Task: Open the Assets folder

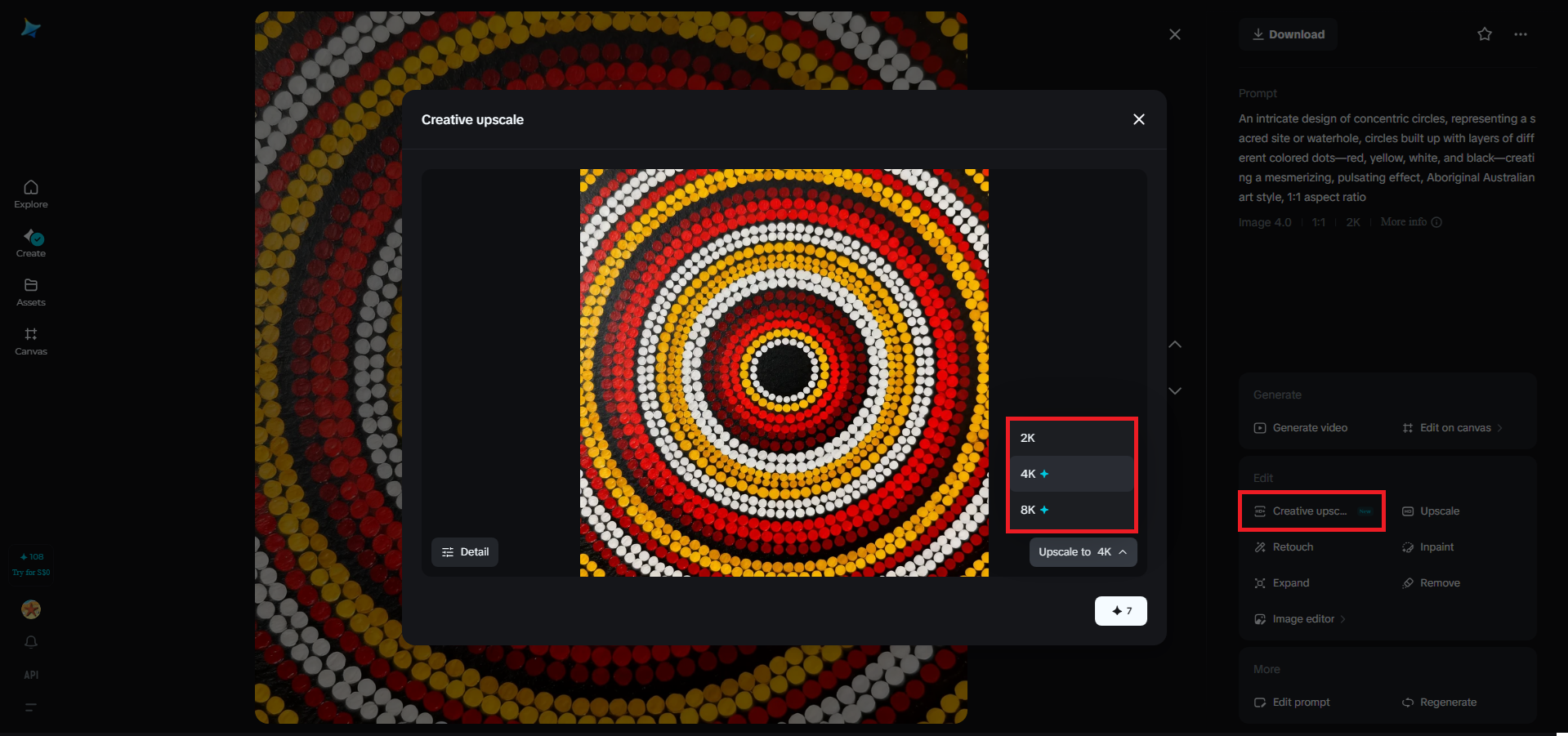Action: pyautogui.click(x=31, y=292)
